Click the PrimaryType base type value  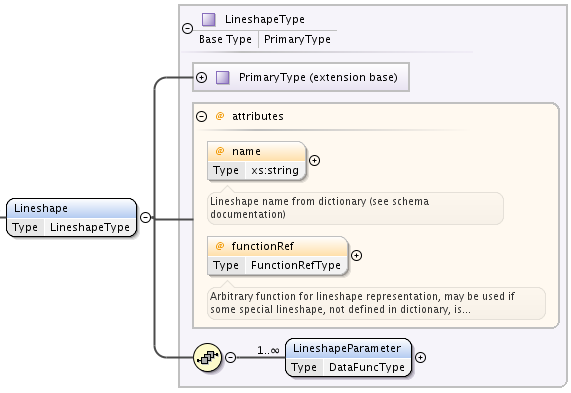tap(297, 39)
